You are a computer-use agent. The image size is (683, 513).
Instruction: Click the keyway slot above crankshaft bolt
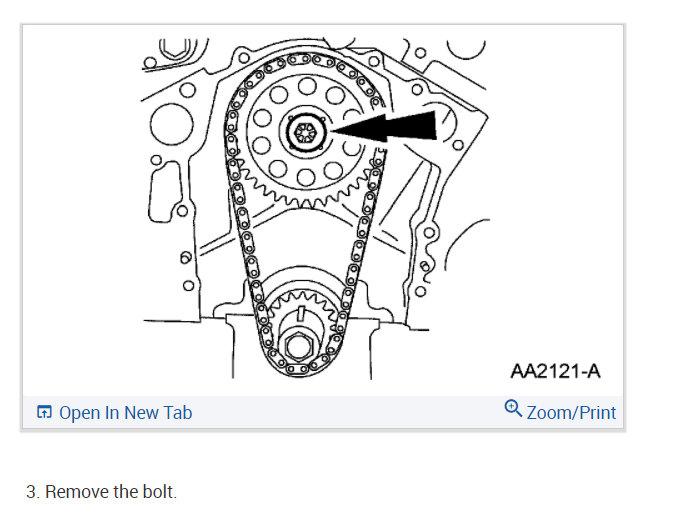coord(301,314)
